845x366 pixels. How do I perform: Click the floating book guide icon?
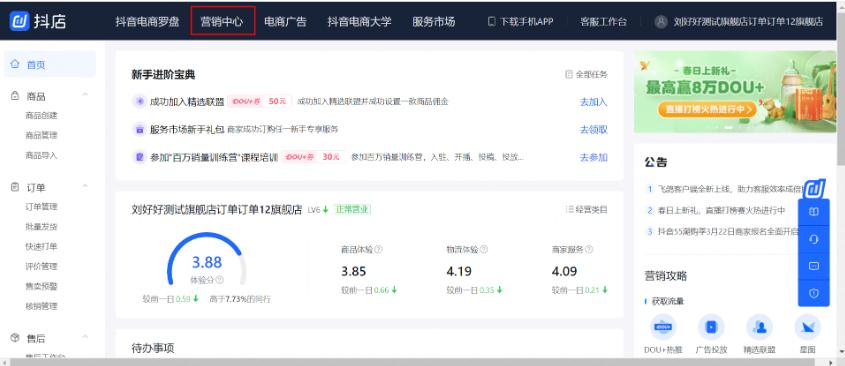(x=814, y=212)
